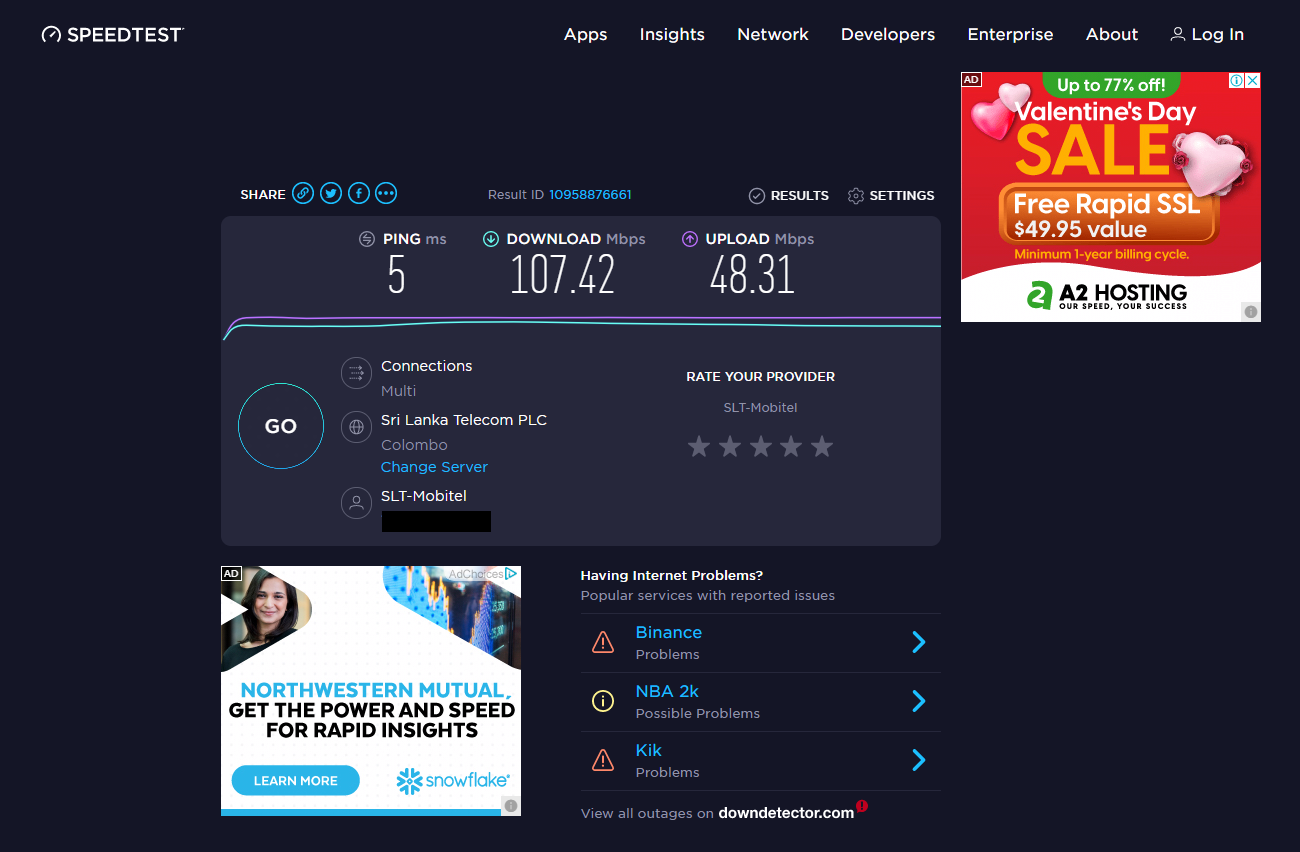Open the Insights menu
1300x852 pixels.
tap(672, 34)
